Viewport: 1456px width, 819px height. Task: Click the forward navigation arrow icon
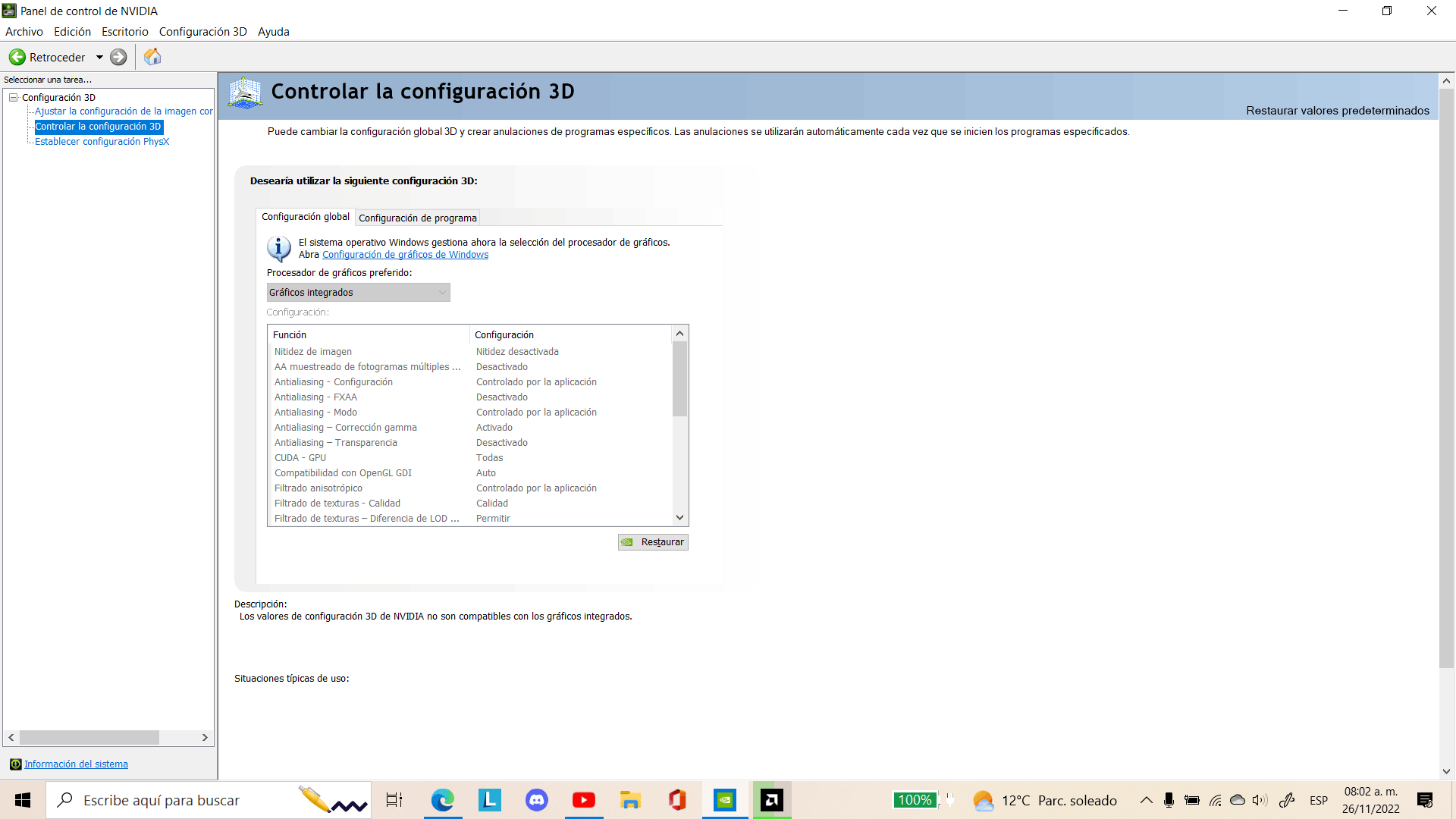pos(118,57)
